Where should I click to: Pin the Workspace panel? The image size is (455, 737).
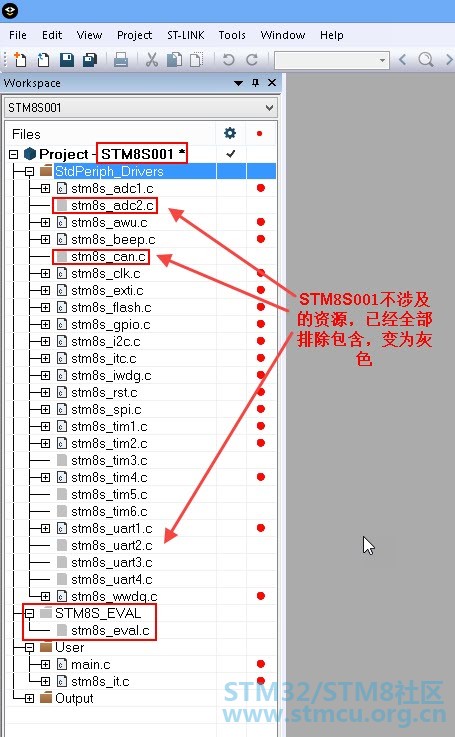coord(255,83)
